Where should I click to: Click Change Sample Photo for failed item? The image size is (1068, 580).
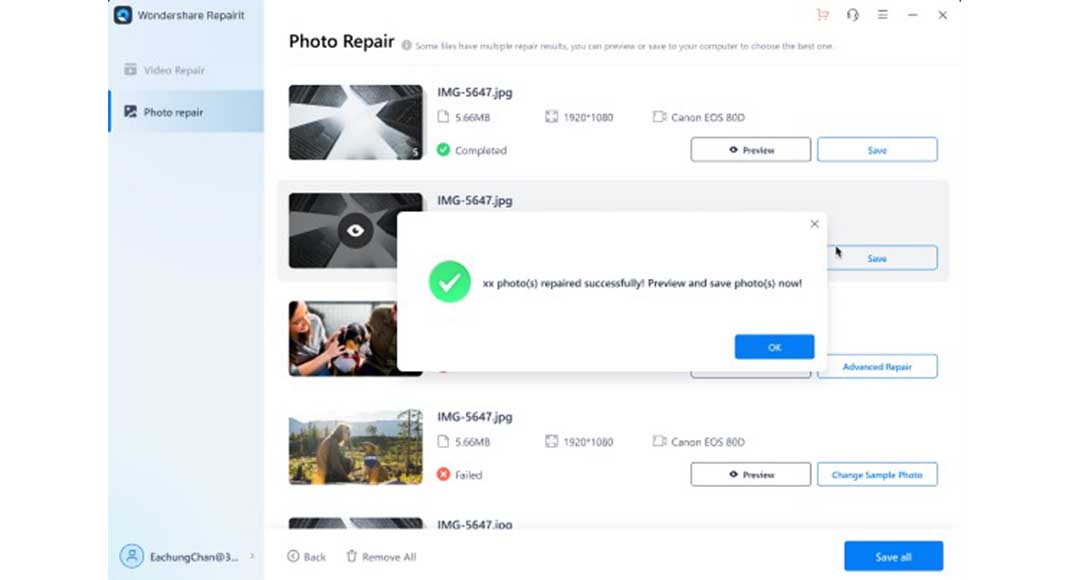click(877, 474)
